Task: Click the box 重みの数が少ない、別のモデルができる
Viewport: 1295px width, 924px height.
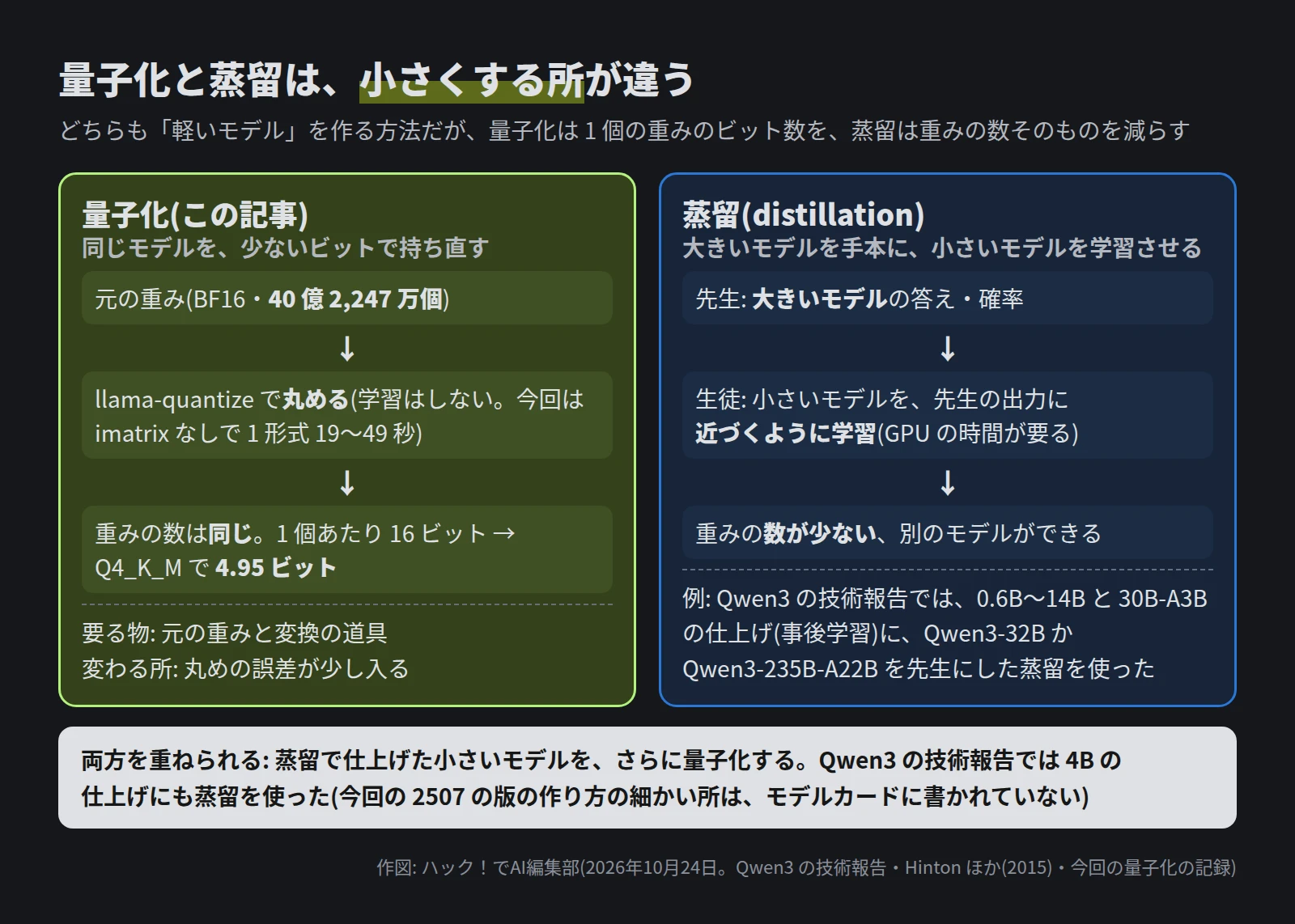Action: point(948,533)
